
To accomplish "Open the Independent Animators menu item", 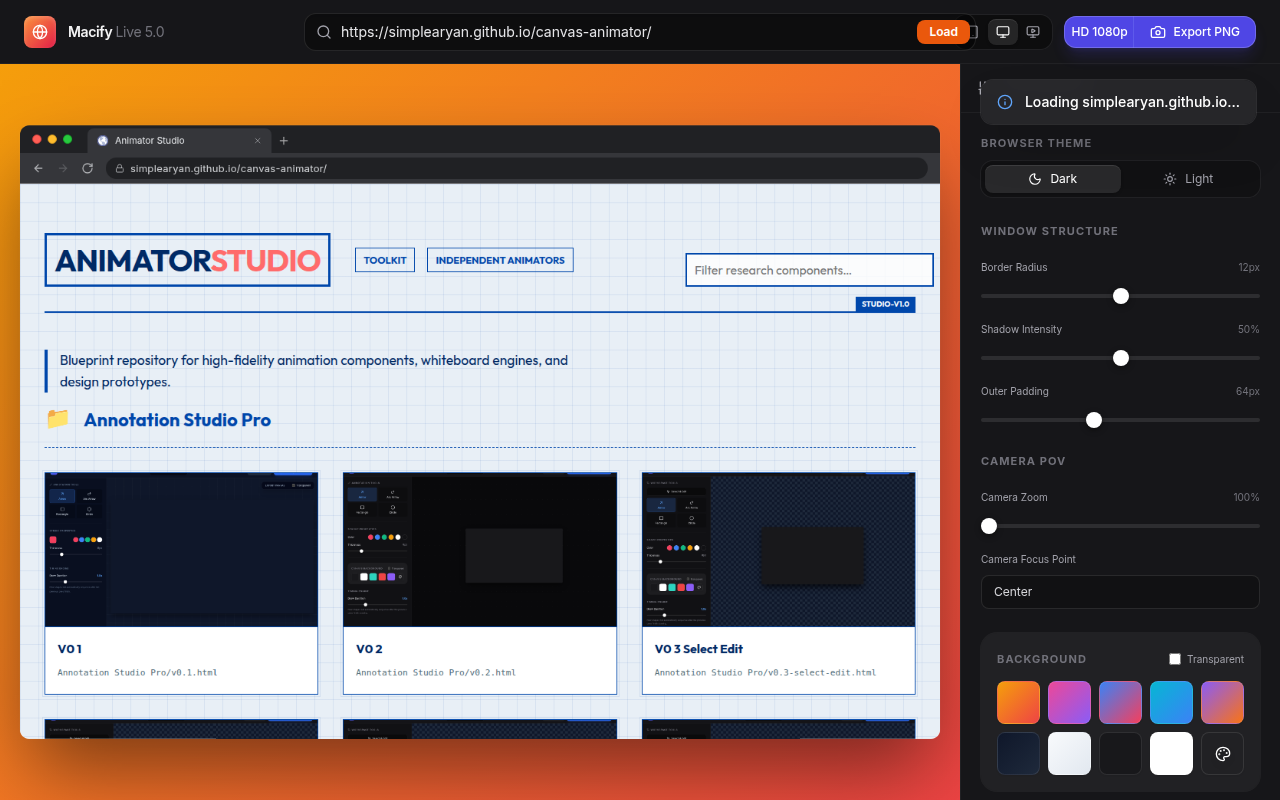I will coord(500,260).
